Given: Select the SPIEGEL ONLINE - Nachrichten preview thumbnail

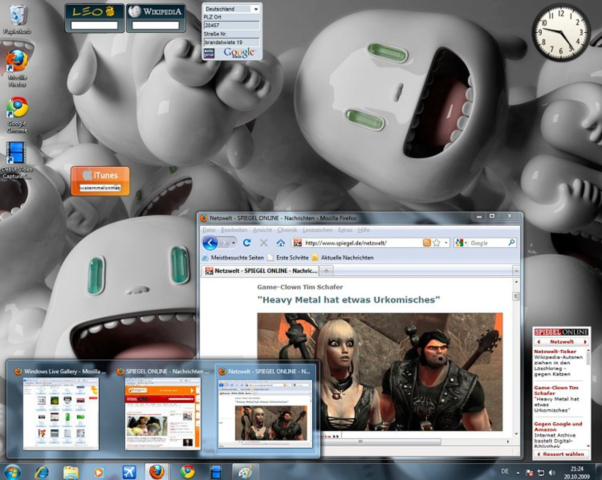Looking at the screenshot, I should pos(163,414).
